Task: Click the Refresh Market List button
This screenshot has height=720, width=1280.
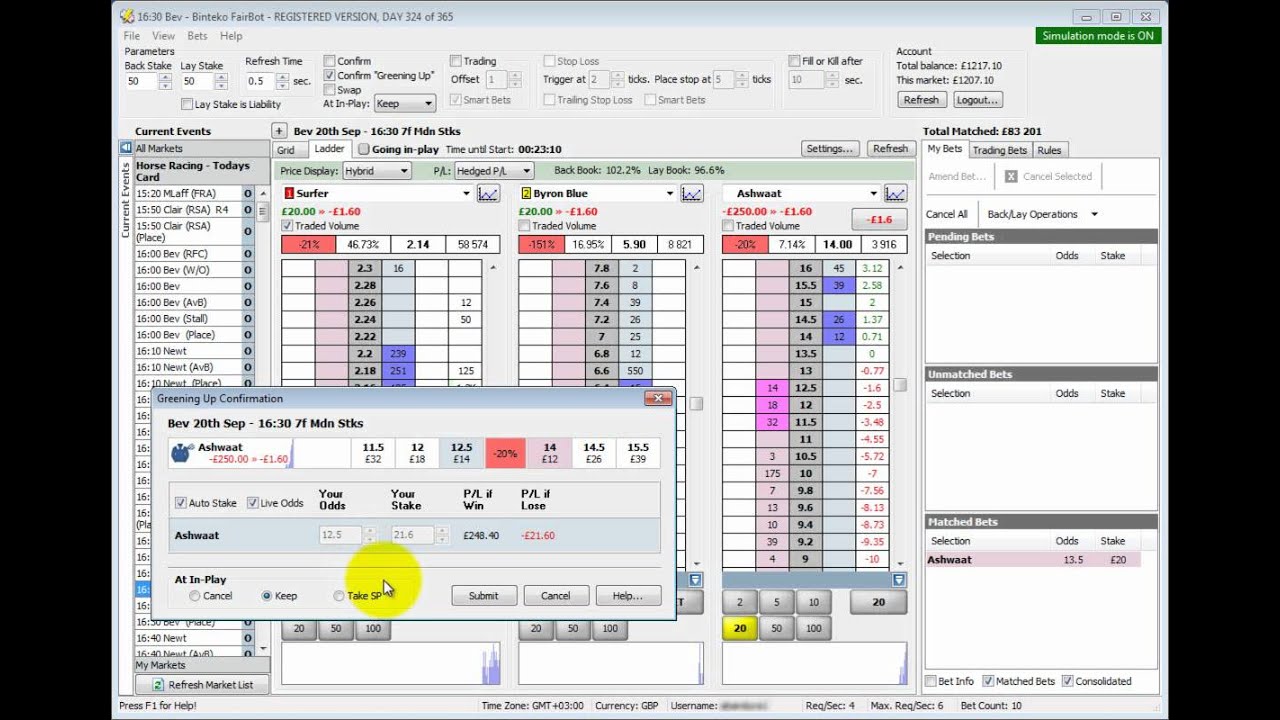Action: pyautogui.click(x=202, y=685)
